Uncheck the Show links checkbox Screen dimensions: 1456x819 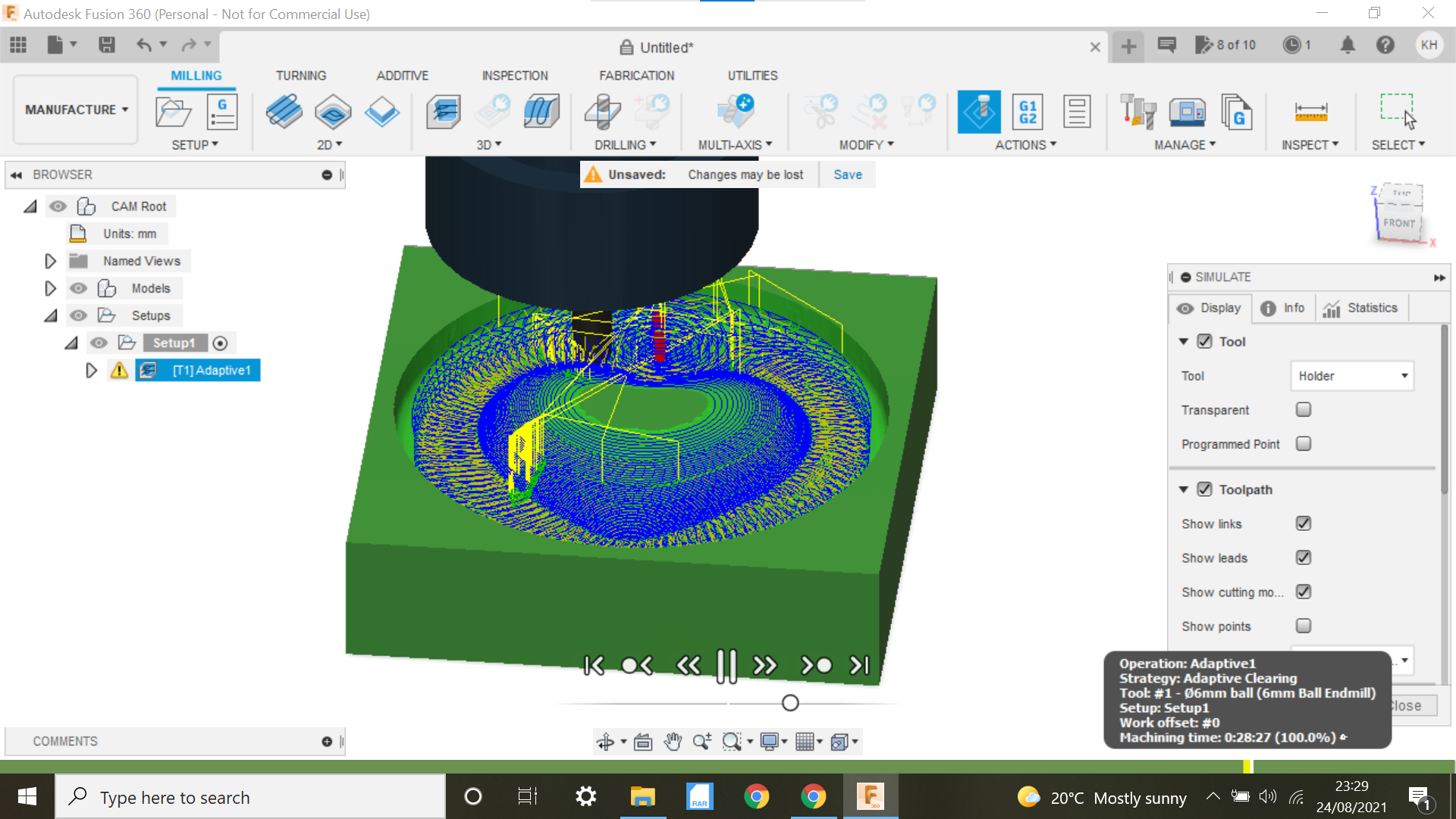(x=1304, y=523)
